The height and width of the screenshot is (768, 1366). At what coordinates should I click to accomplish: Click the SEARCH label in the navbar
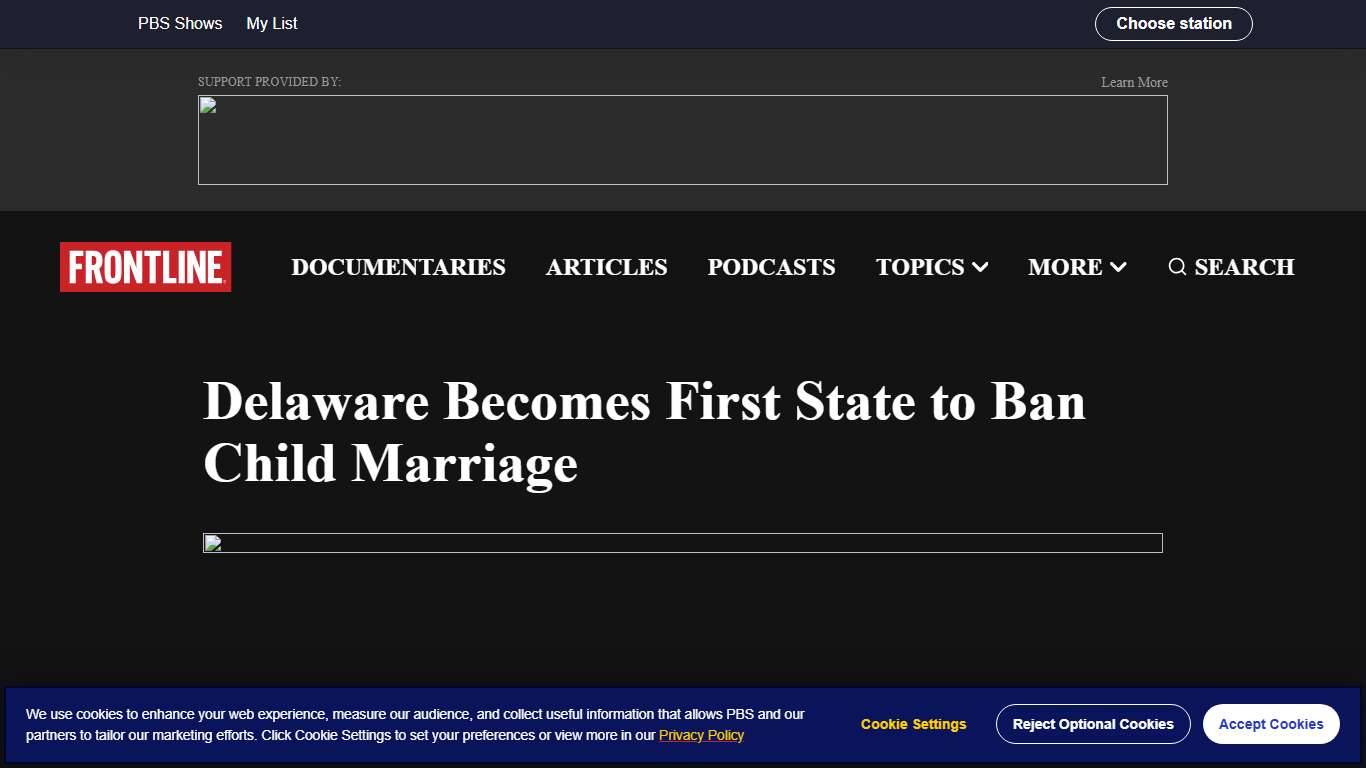pos(1244,267)
